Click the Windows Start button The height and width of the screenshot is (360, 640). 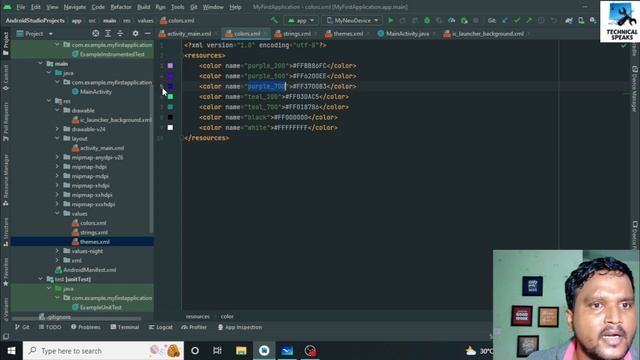tap(11, 351)
